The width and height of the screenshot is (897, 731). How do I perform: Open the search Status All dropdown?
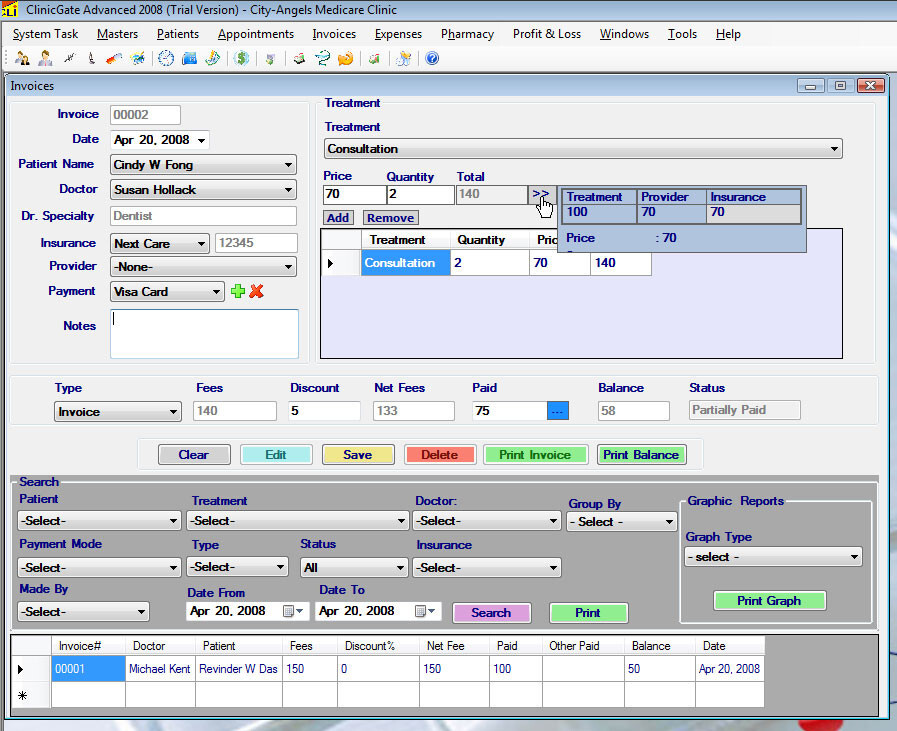tap(354, 567)
